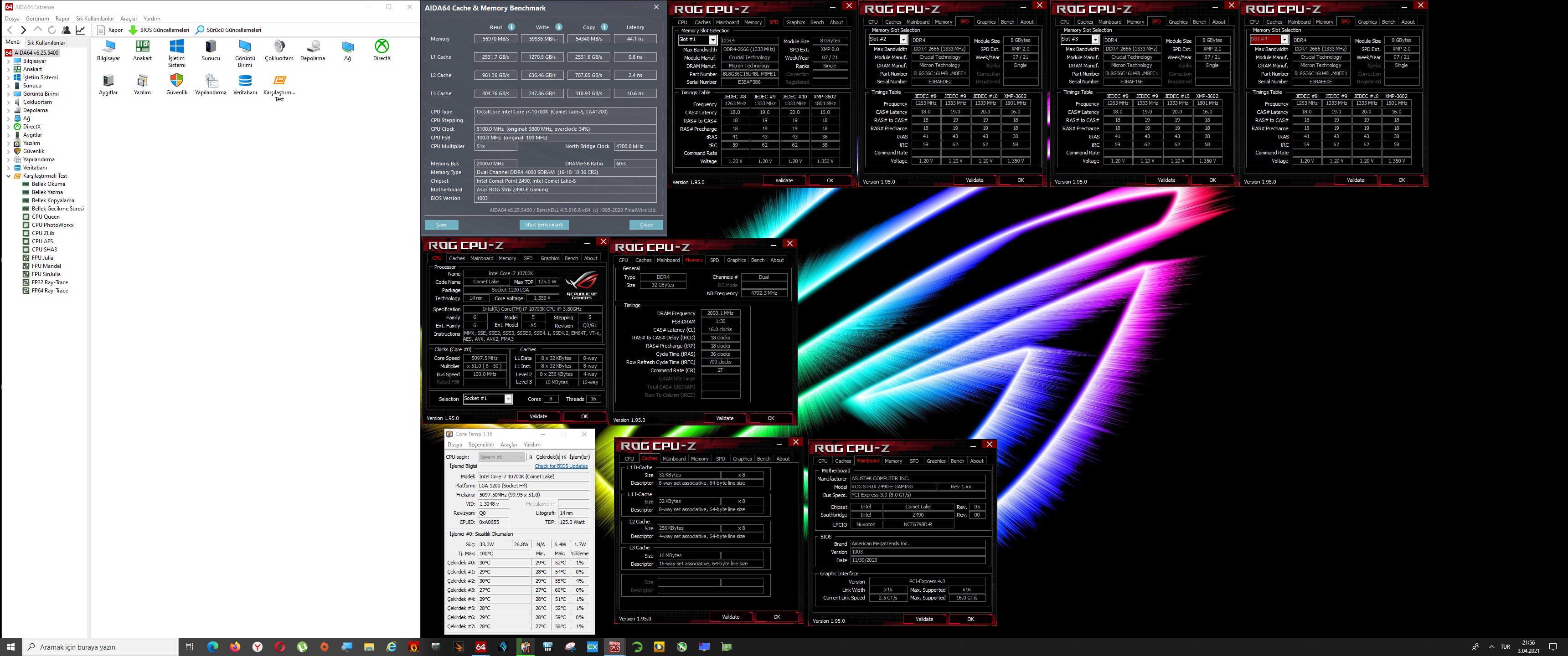The width and height of the screenshot is (1568, 656).
Task: Open Yazılım software icon in main pane
Action: point(142,85)
